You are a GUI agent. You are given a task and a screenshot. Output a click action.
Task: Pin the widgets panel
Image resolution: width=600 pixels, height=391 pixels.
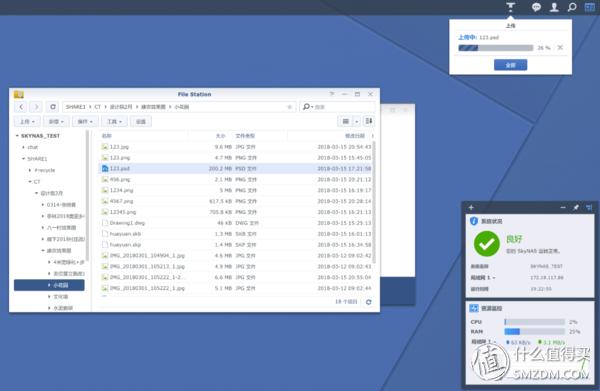point(576,207)
